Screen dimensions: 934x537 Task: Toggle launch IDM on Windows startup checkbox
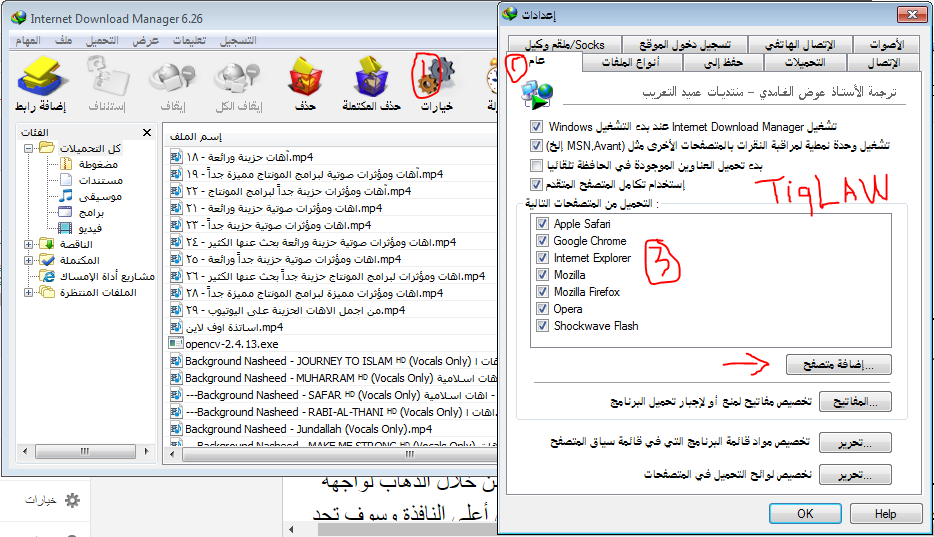[x=536, y=127]
